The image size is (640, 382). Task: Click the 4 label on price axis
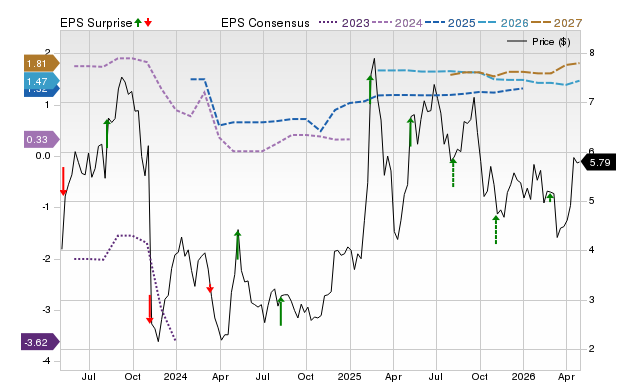592,250
